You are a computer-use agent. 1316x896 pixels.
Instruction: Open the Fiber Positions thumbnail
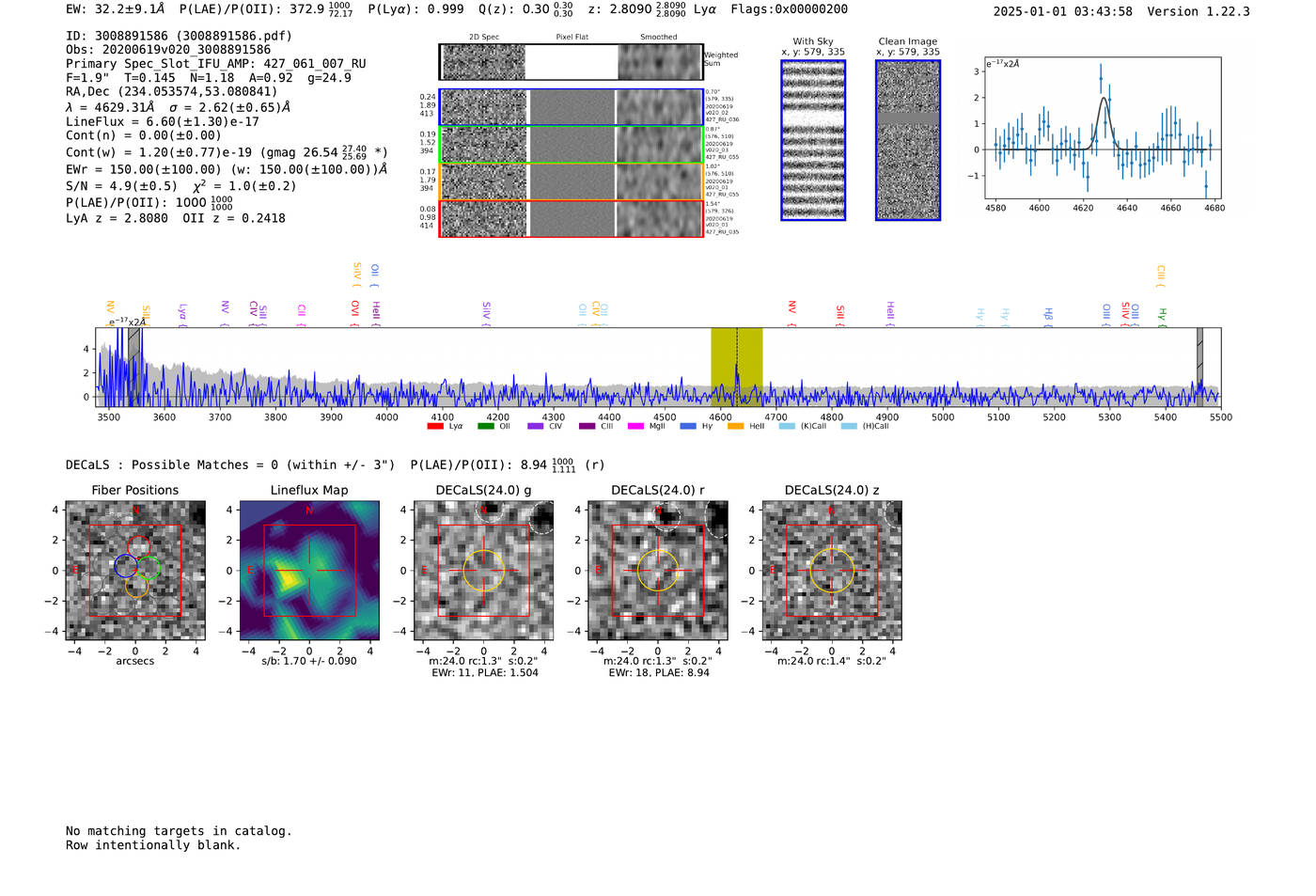coord(135,571)
